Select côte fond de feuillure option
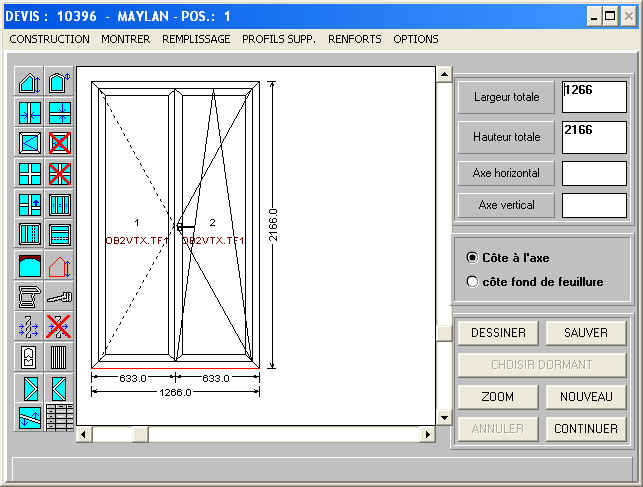643x487 pixels. tap(472, 282)
